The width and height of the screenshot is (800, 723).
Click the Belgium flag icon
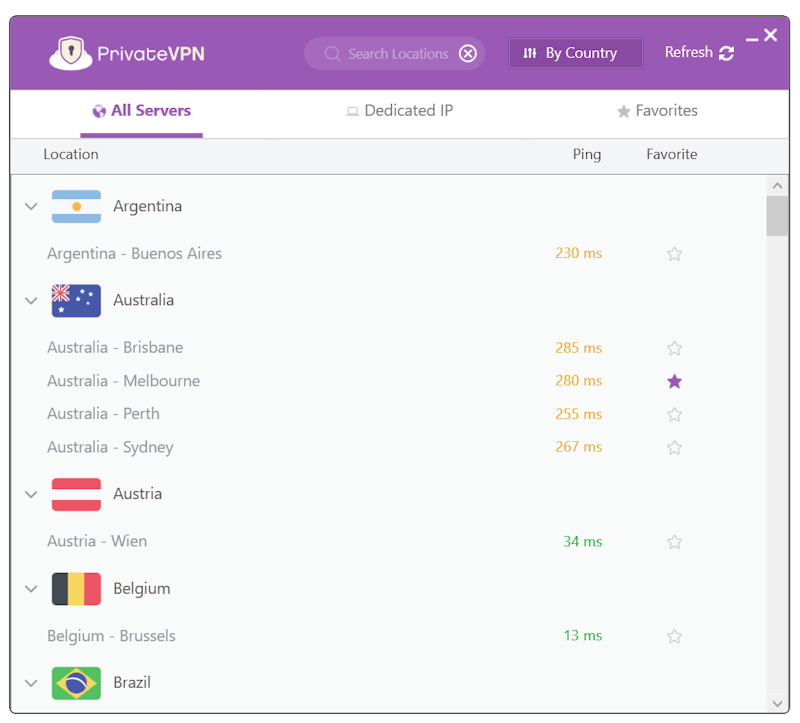(x=76, y=589)
